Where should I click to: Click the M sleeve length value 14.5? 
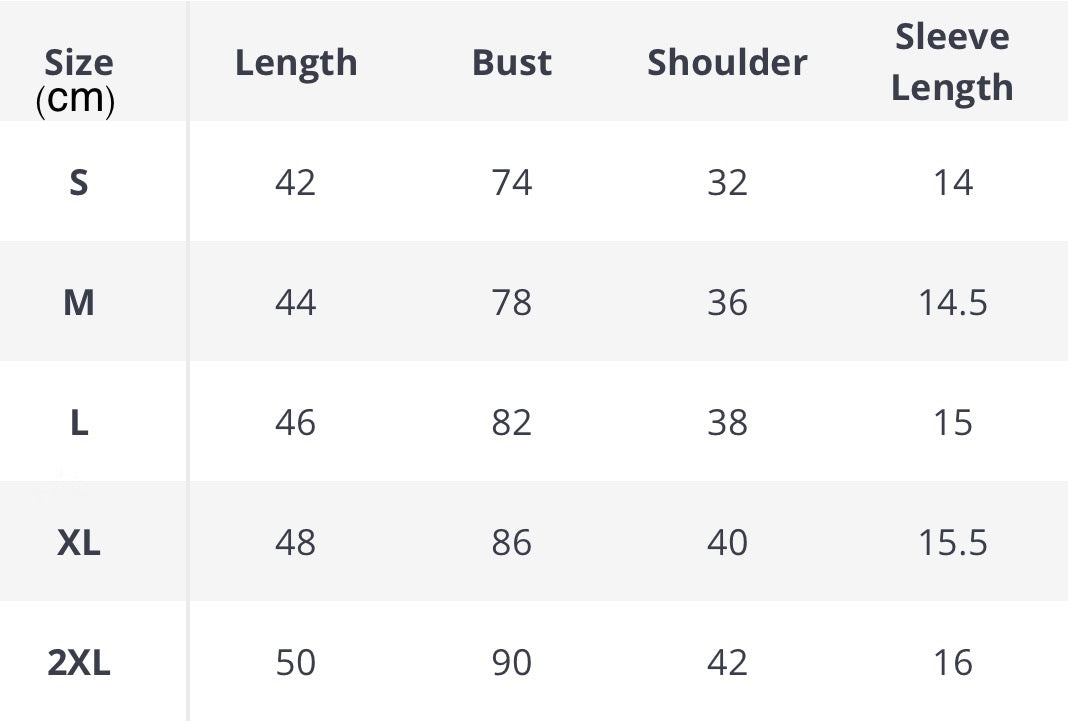952,303
